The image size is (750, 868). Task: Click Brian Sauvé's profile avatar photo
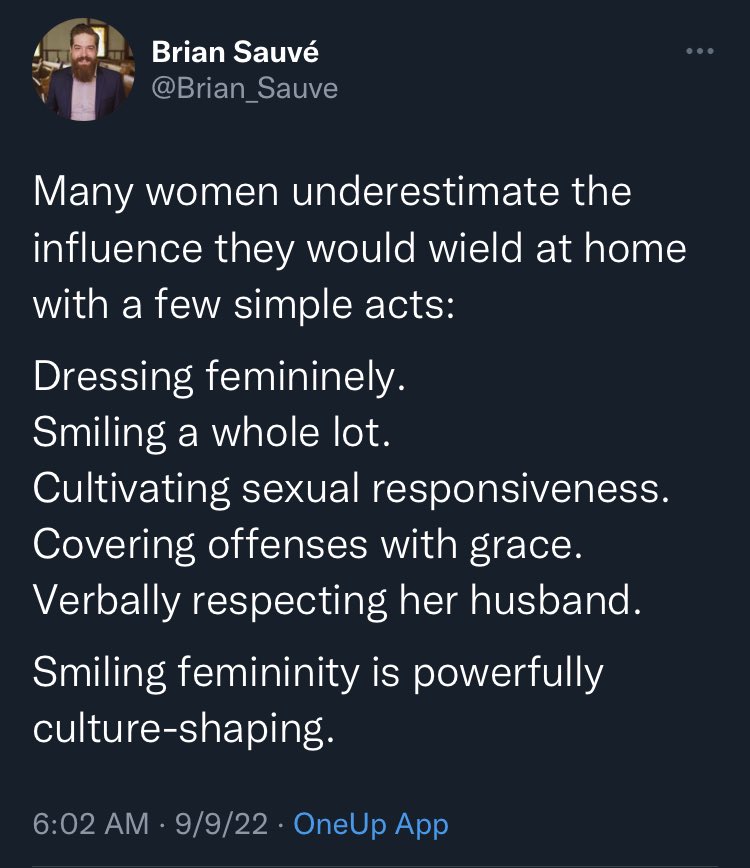pyautogui.click(x=83, y=69)
